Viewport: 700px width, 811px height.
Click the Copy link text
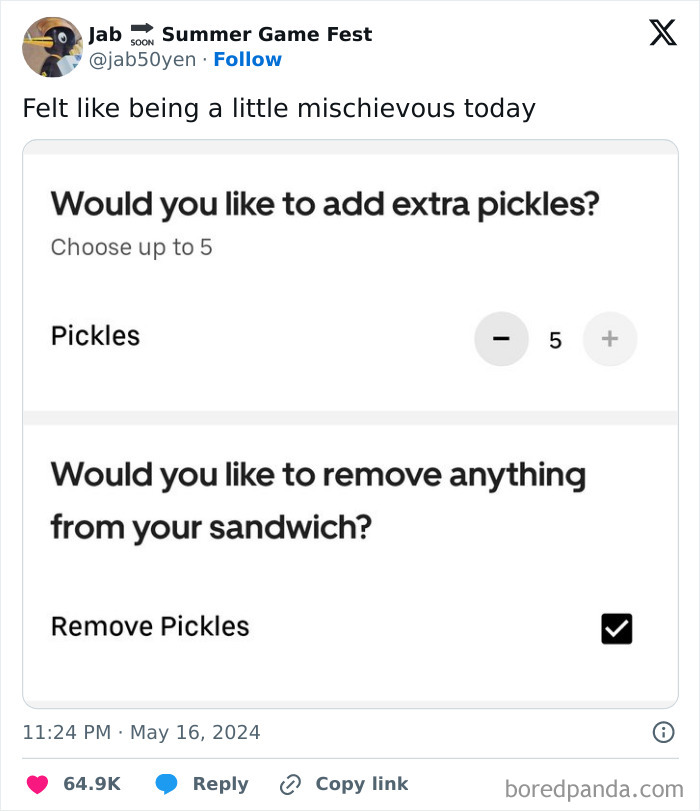[361, 784]
